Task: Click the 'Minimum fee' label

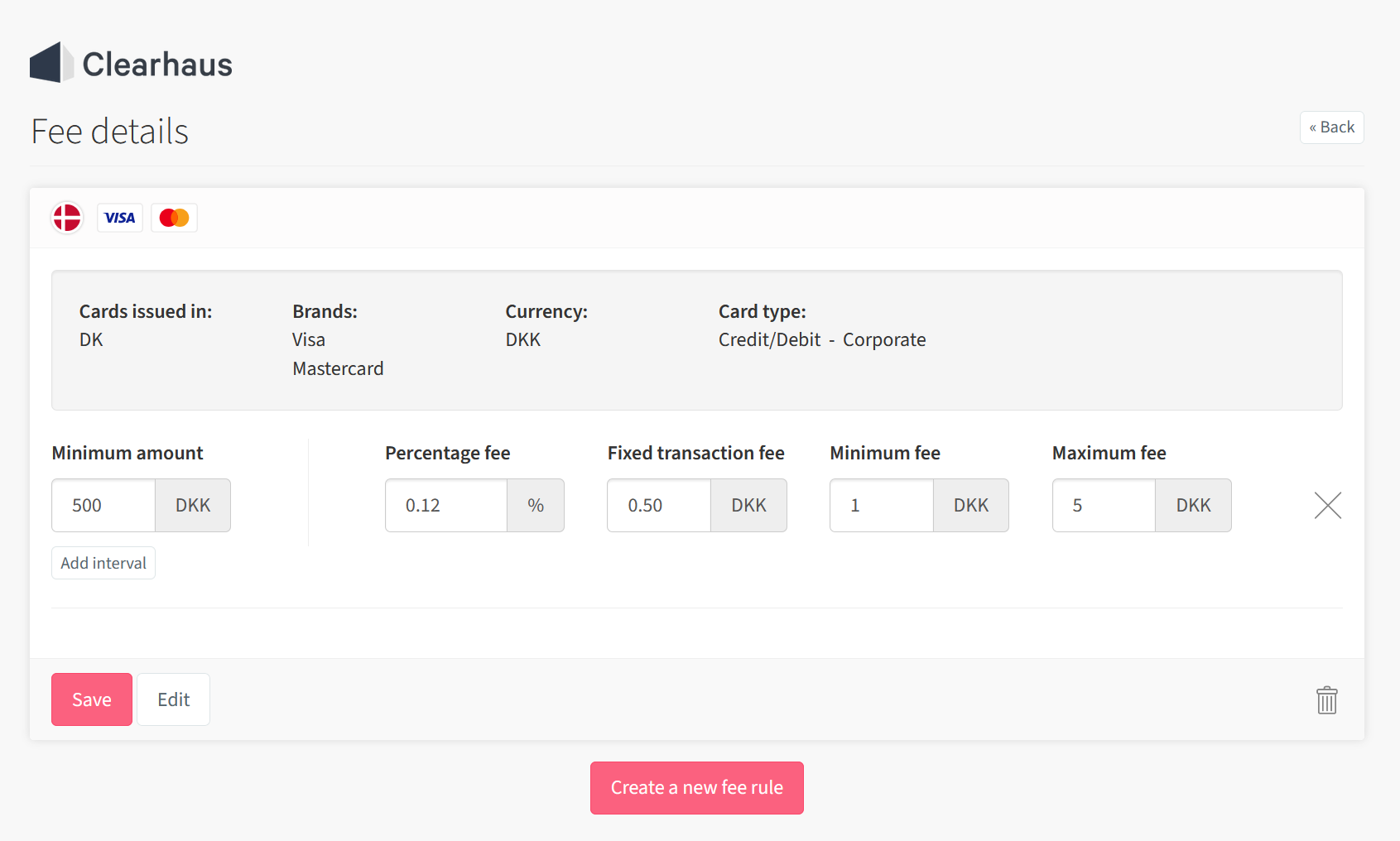Action: [x=885, y=453]
